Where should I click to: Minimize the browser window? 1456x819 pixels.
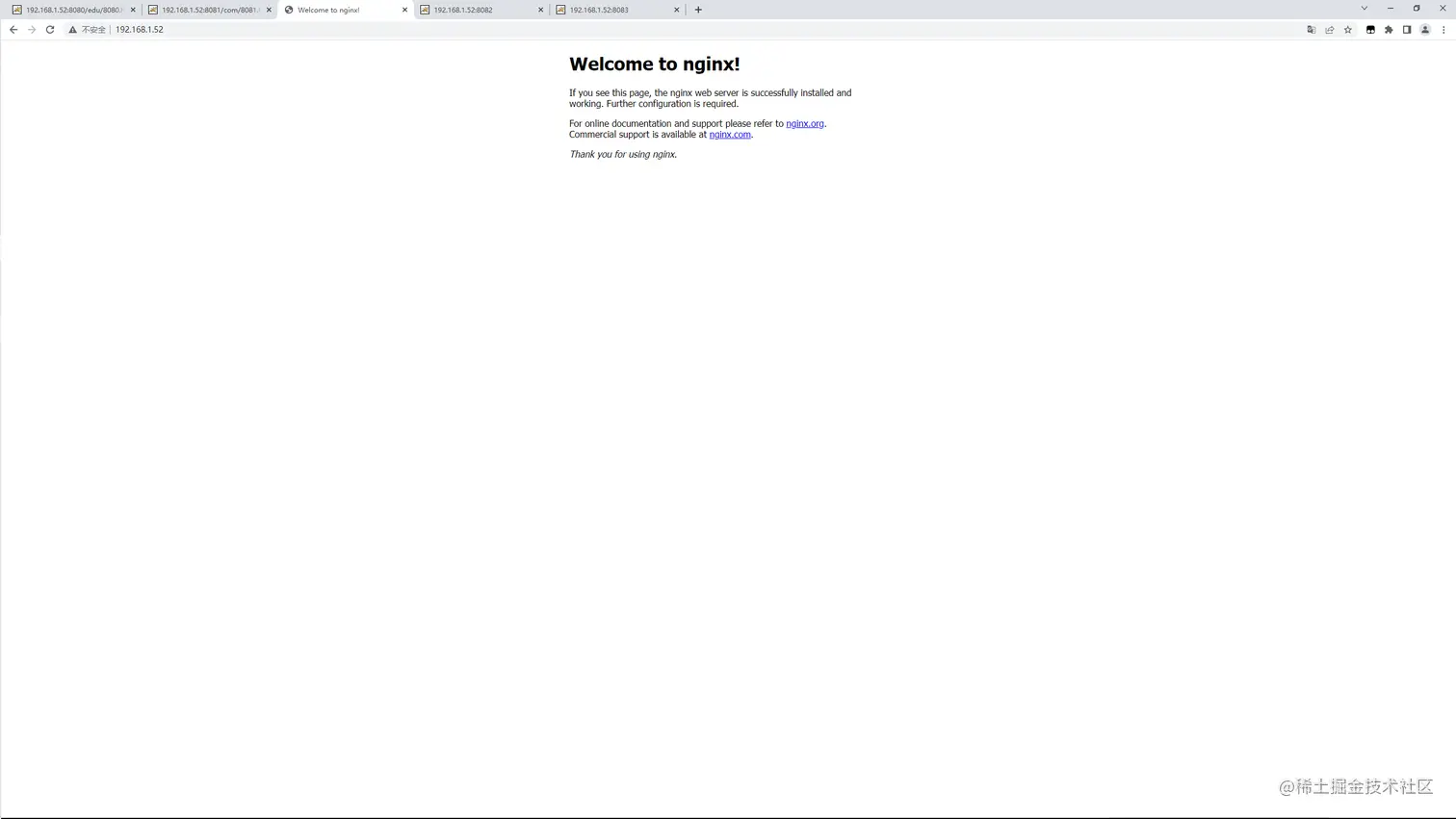click(1391, 9)
